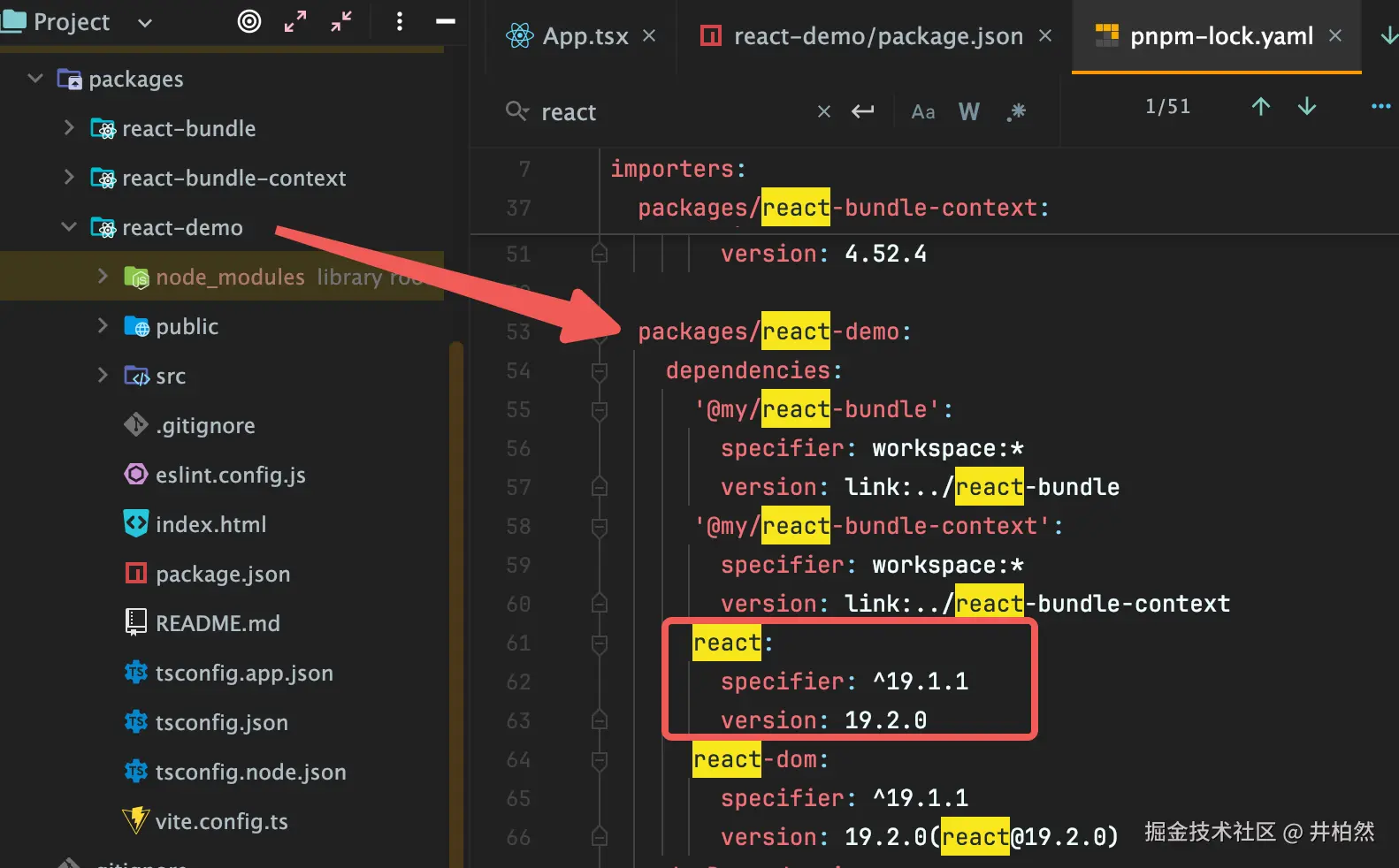
Task: Switch to the App.tsx tab
Action: point(585,36)
